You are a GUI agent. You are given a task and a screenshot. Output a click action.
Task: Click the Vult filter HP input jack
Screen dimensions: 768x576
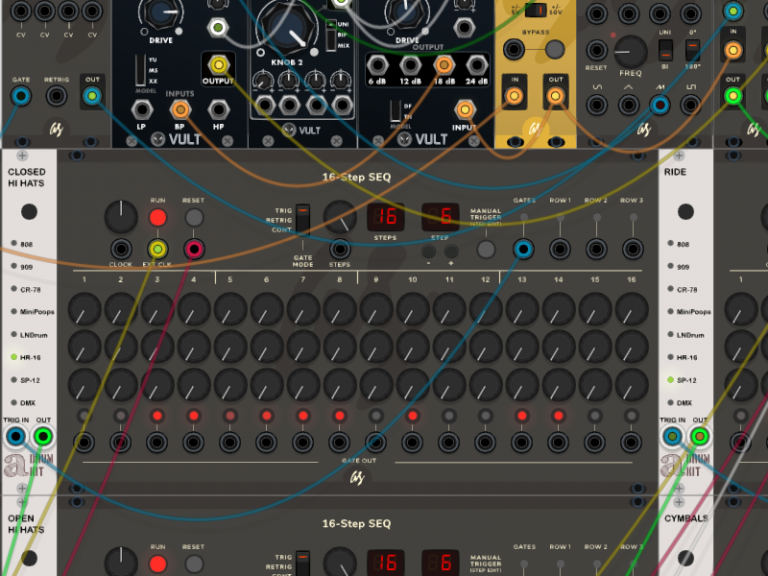(x=218, y=109)
